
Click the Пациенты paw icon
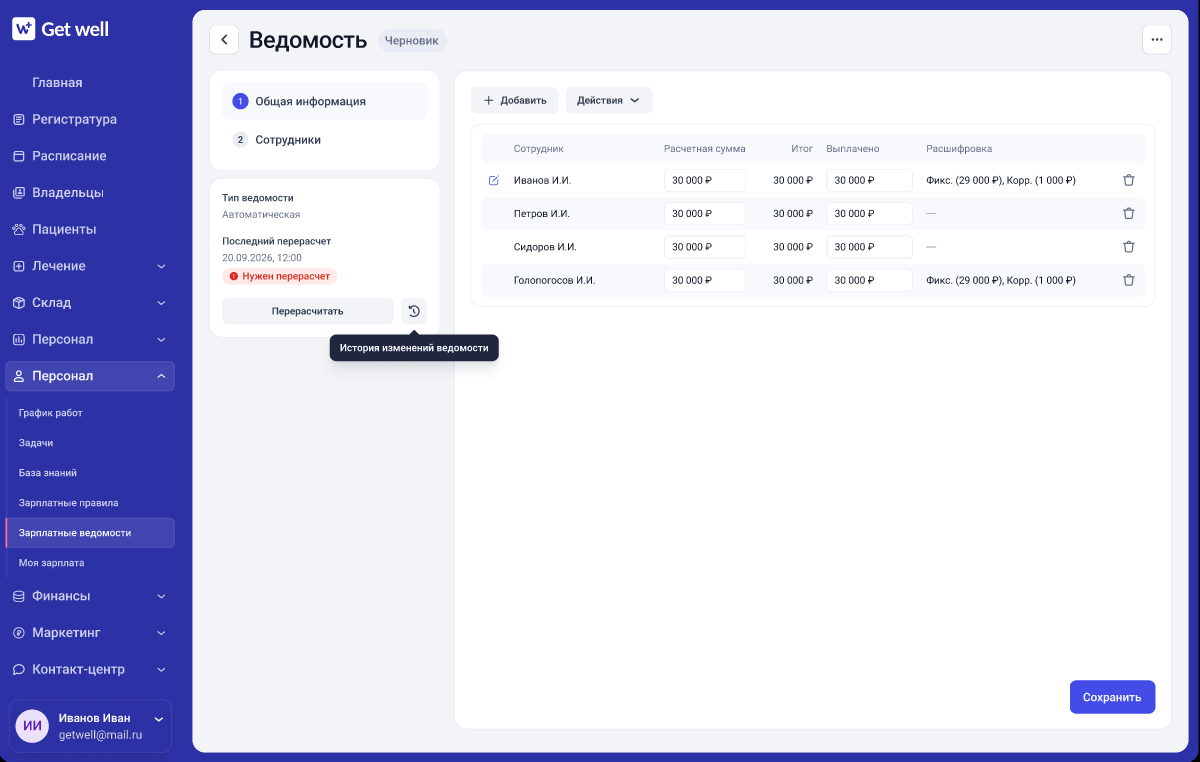click(19, 230)
